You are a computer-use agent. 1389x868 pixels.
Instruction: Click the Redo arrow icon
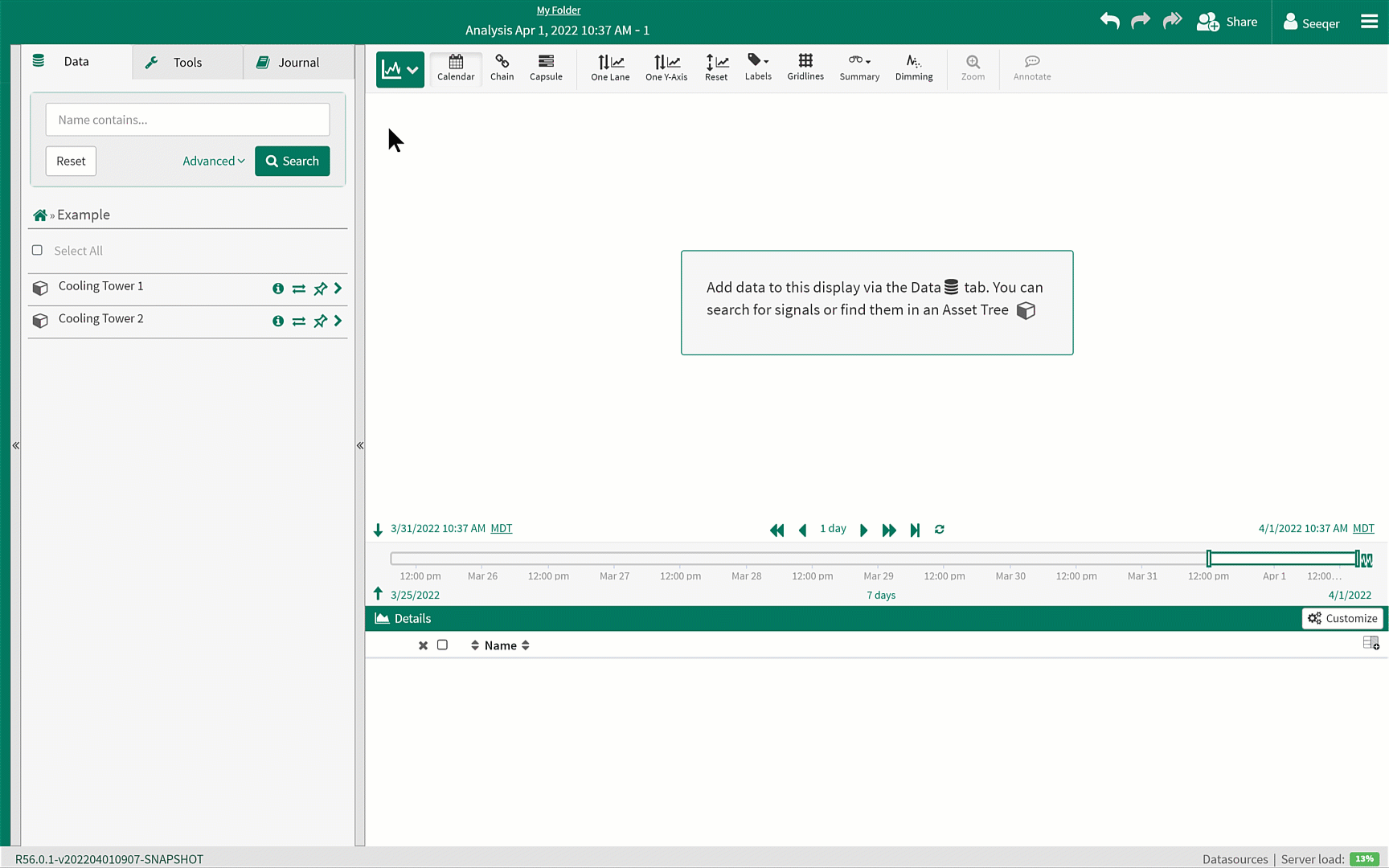[1141, 21]
